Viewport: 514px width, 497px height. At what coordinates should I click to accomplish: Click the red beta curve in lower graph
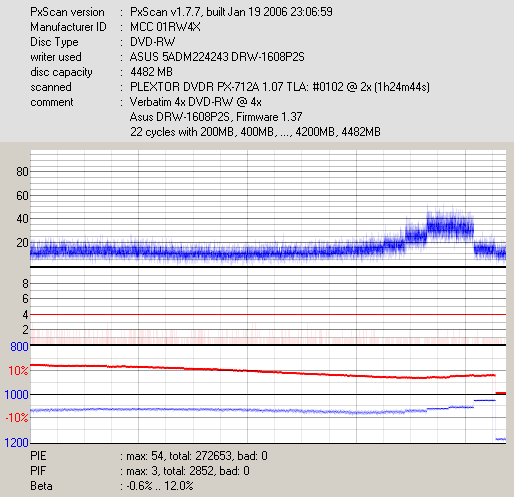click(263, 372)
